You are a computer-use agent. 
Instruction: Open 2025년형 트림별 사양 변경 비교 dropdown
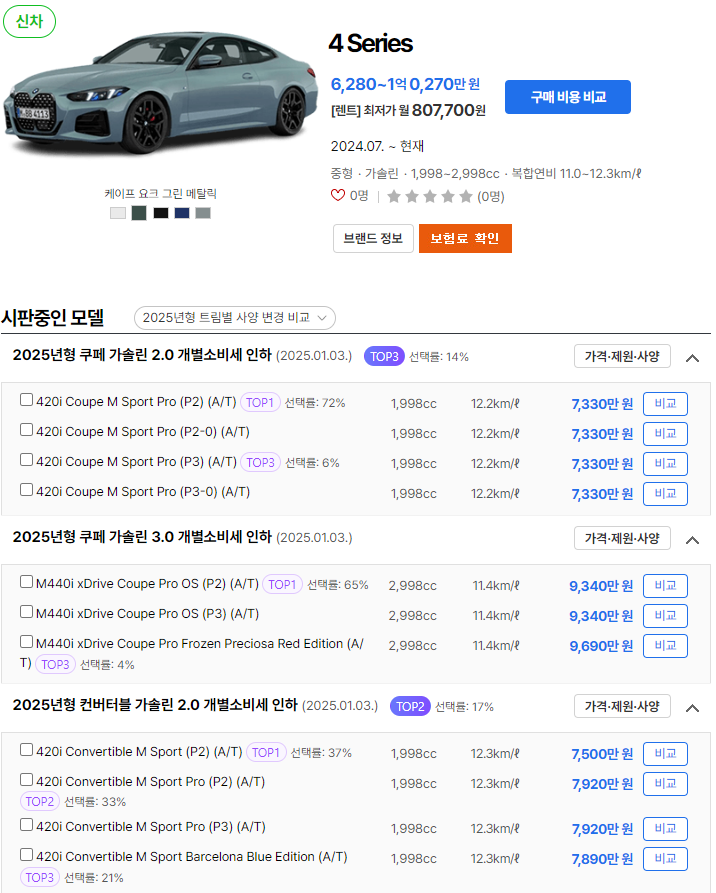[x=235, y=318]
